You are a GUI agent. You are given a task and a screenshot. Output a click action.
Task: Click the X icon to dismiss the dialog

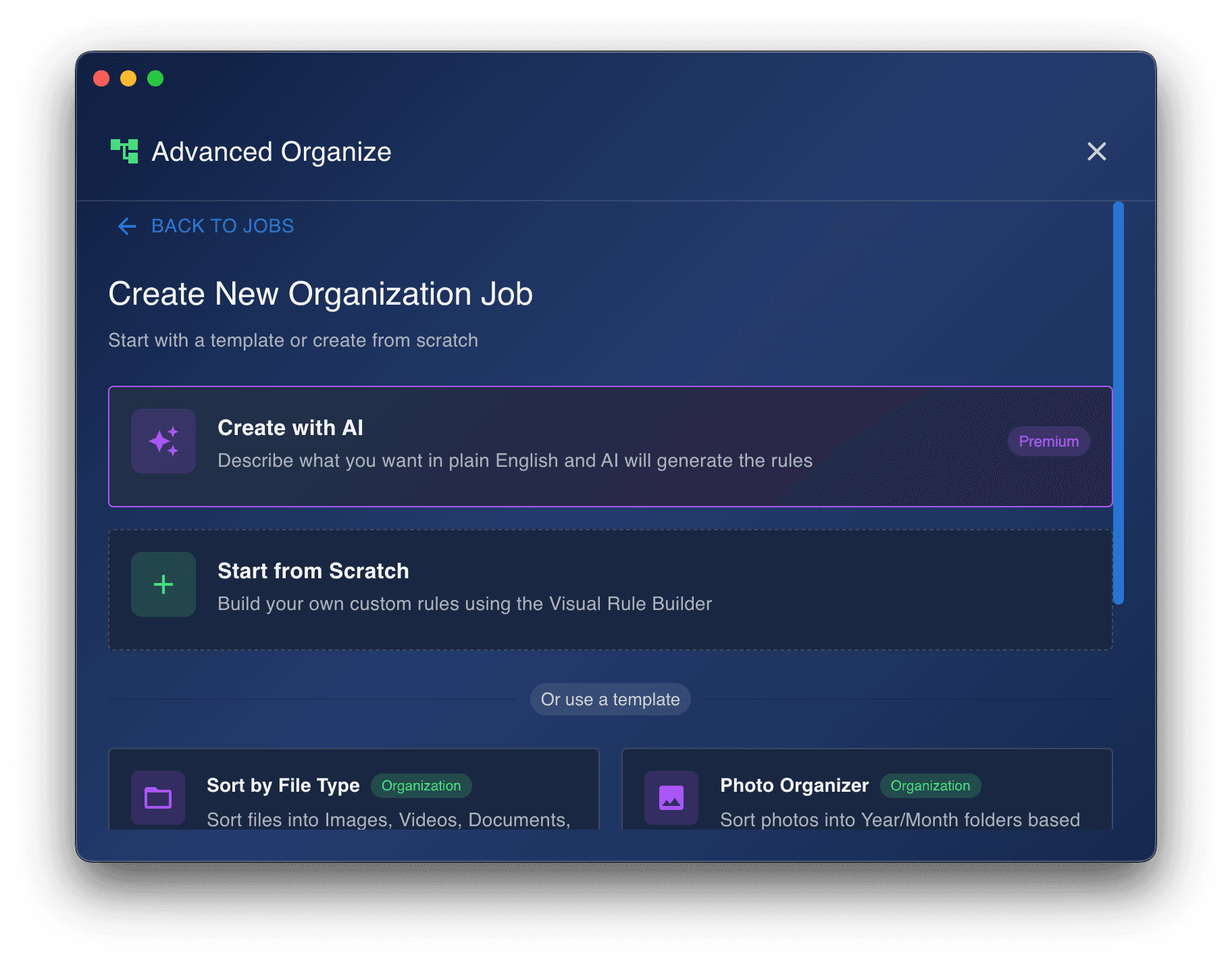(1097, 151)
